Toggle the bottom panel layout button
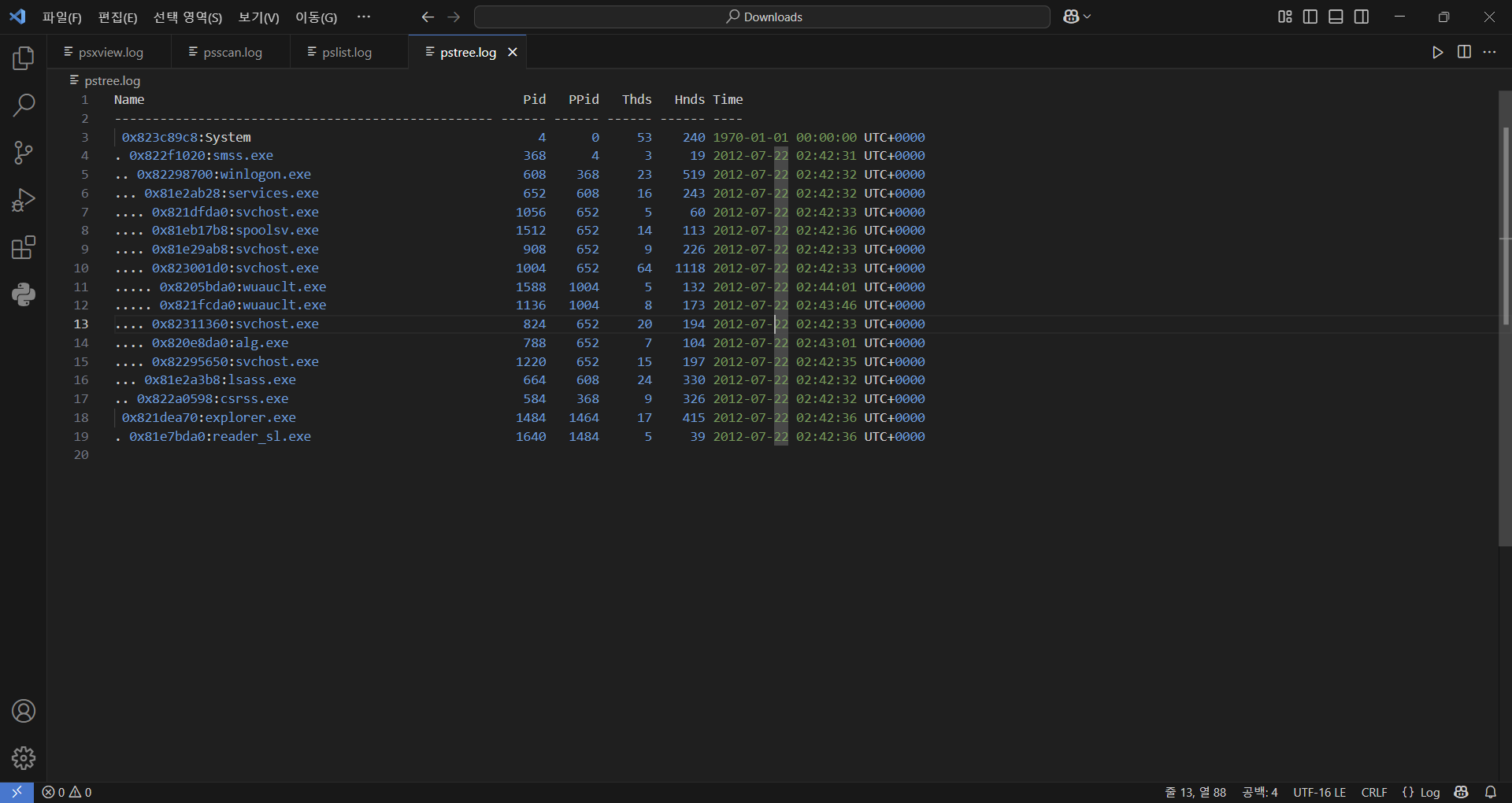This screenshot has width=1512, height=803. point(1336,17)
